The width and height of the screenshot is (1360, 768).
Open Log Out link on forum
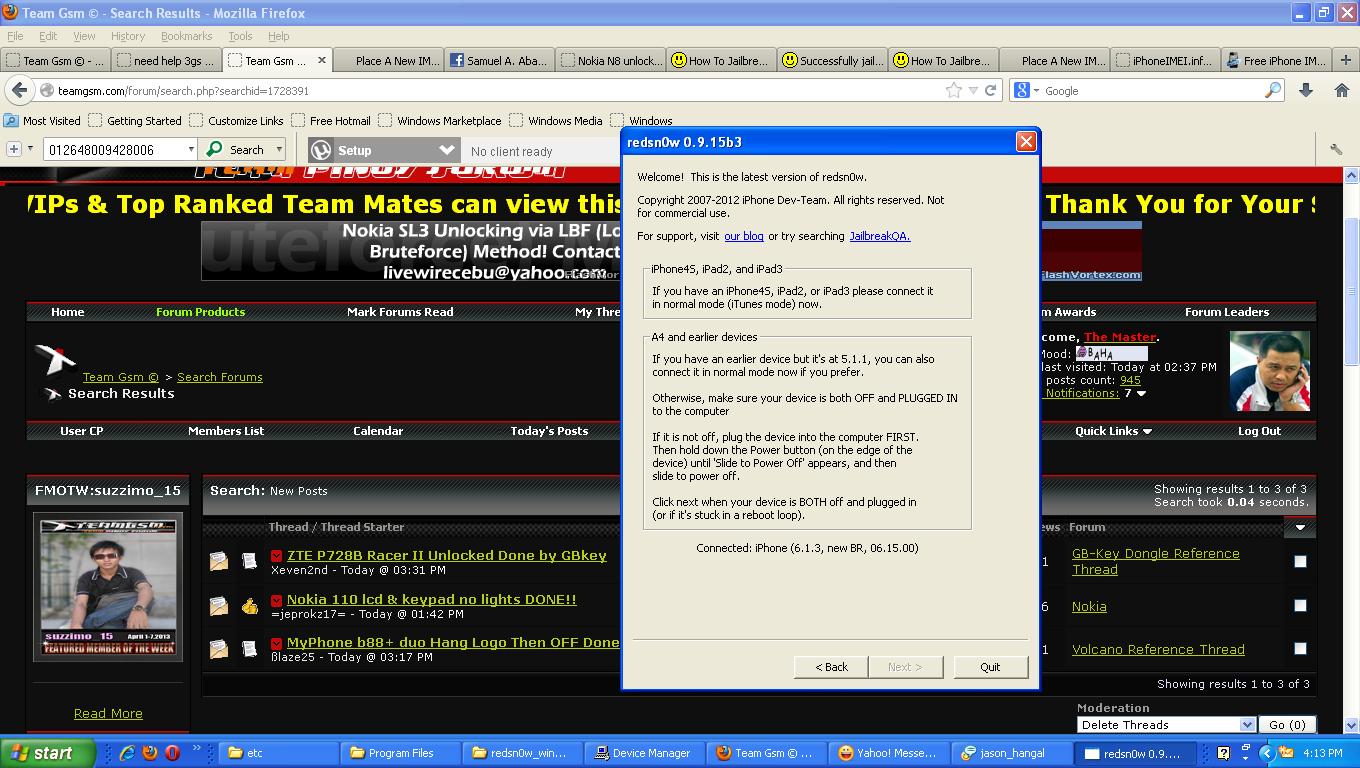[1259, 431]
